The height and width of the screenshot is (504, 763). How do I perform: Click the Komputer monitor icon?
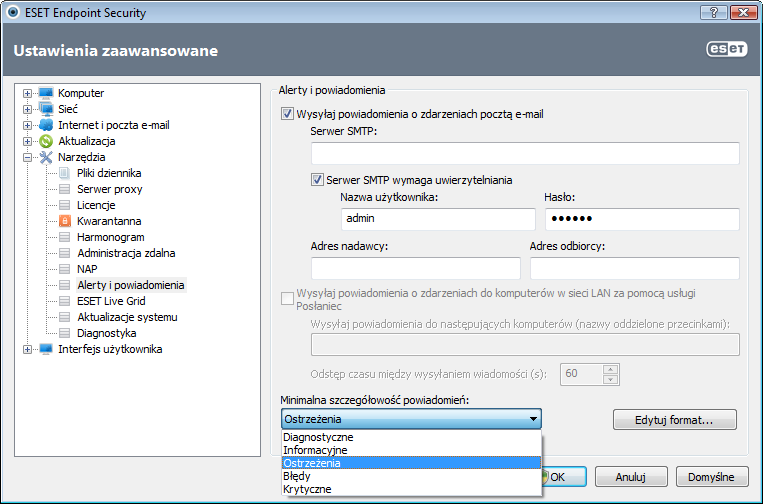pyautogui.click(x=46, y=92)
